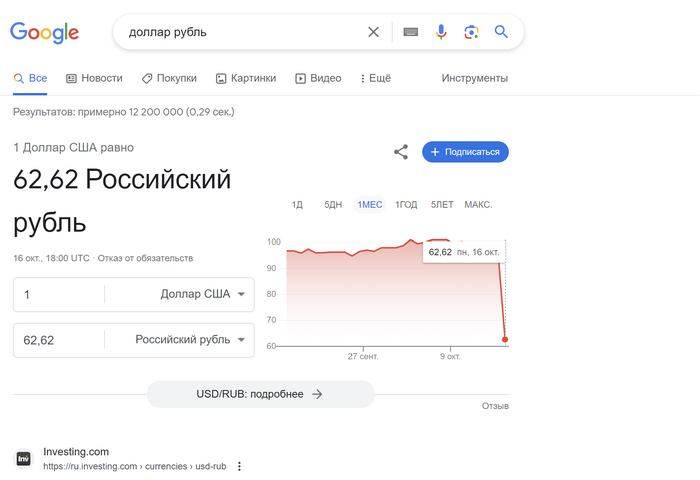Expand the Ещё menu
The width and height of the screenshot is (700, 480).
pyautogui.click(x=373, y=78)
